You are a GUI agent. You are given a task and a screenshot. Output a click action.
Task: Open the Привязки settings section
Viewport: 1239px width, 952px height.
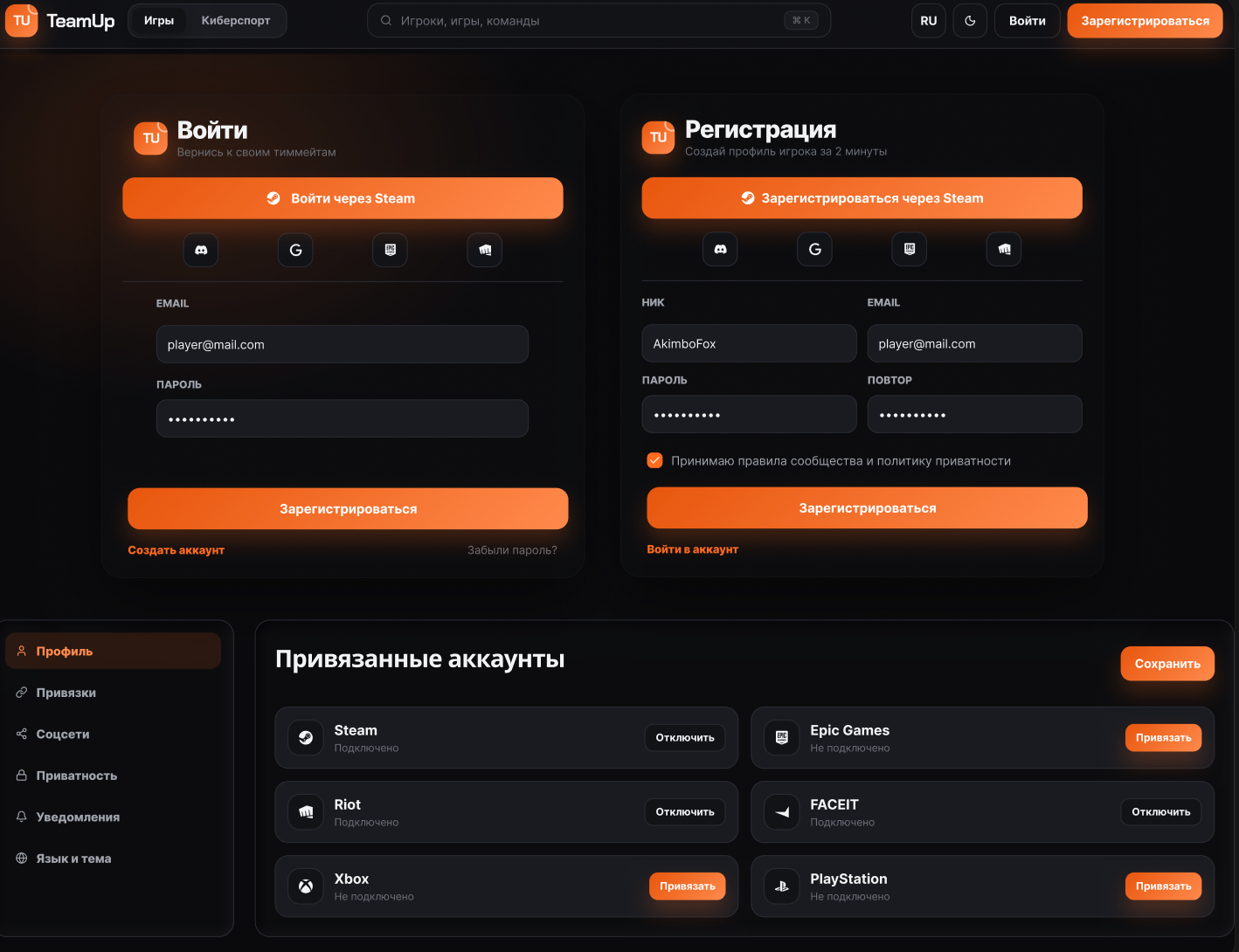(114, 693)
